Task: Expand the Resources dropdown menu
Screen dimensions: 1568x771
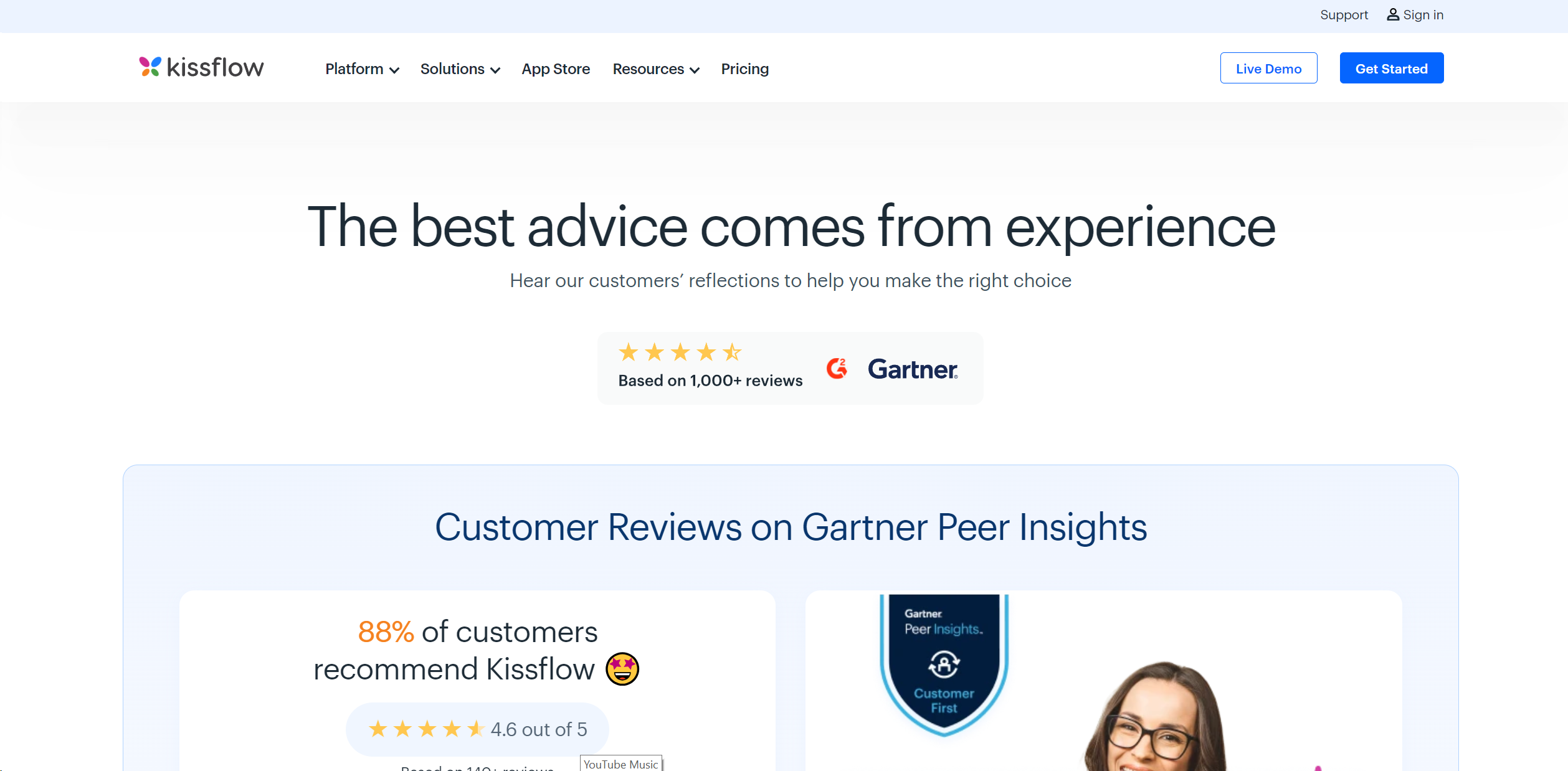Action: click(655, 68)
